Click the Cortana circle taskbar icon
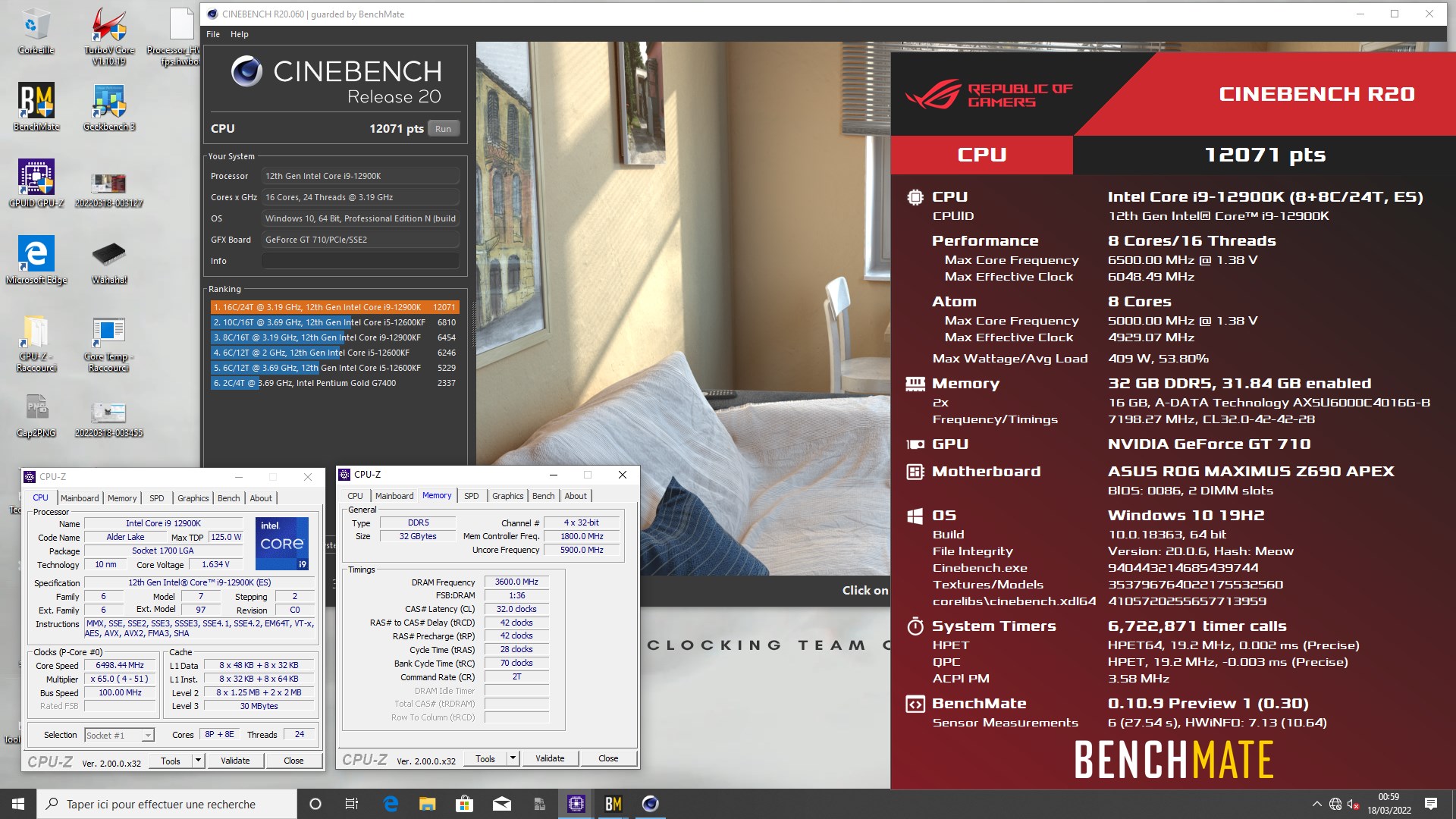Viewport: 1456px width, 819px height. pyautogui.click(x=315, y=804)
